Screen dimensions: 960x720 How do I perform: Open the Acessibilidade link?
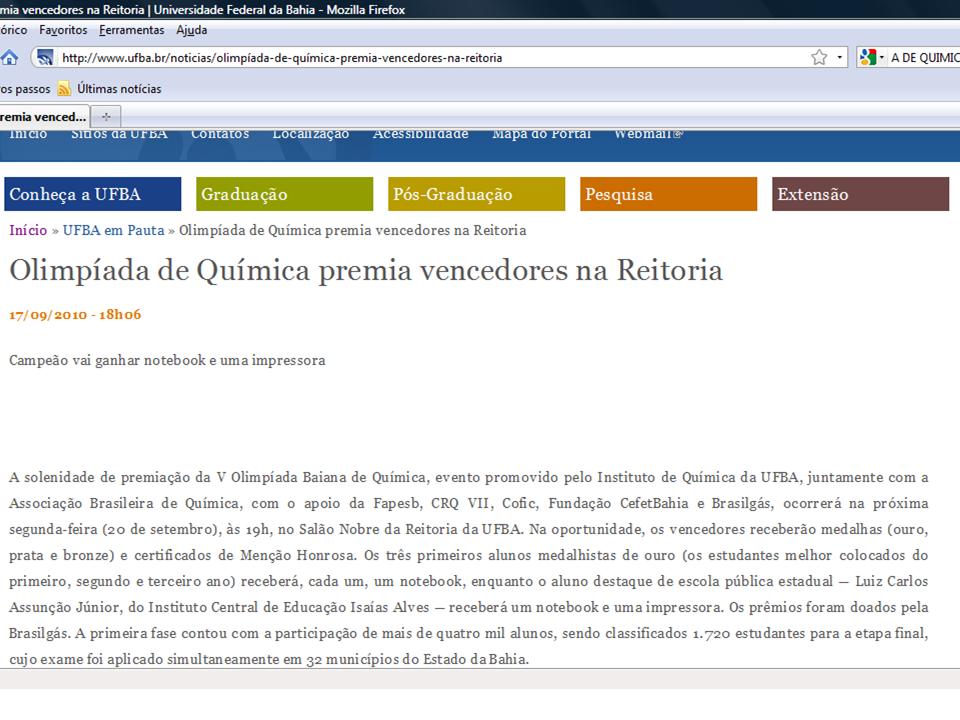(421, 133)
